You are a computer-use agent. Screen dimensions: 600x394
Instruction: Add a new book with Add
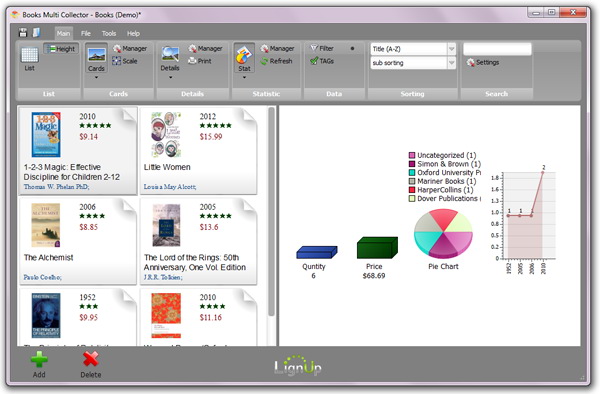click(39, 365)
